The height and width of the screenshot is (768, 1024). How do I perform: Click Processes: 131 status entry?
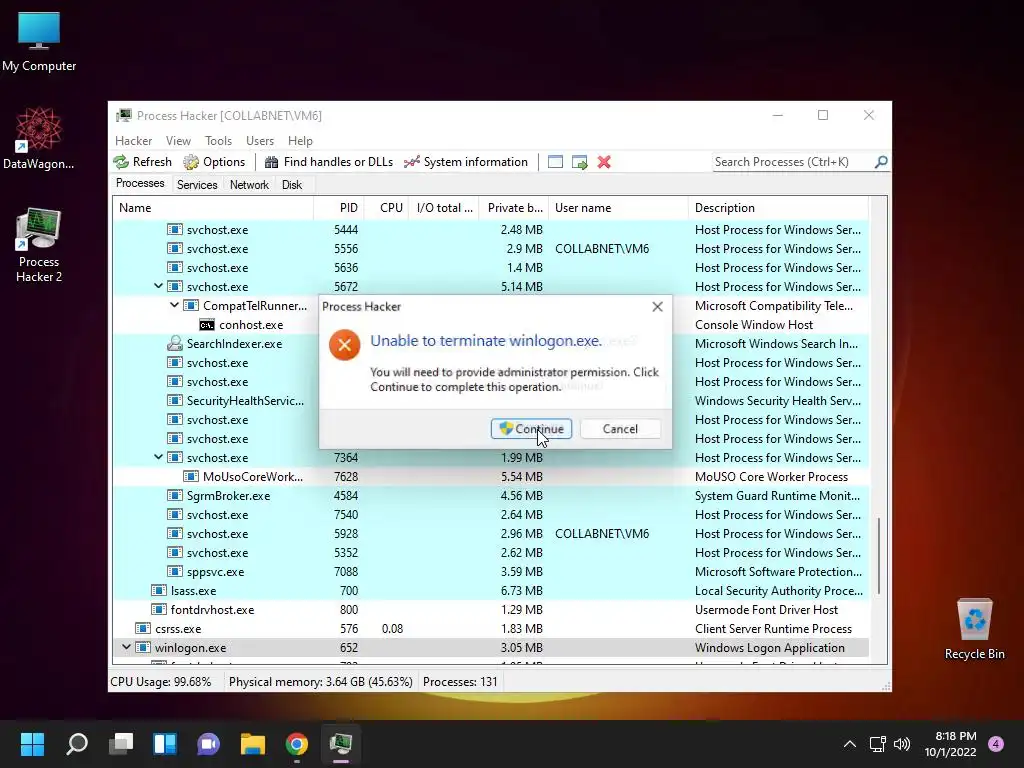(x=460, y=682)
